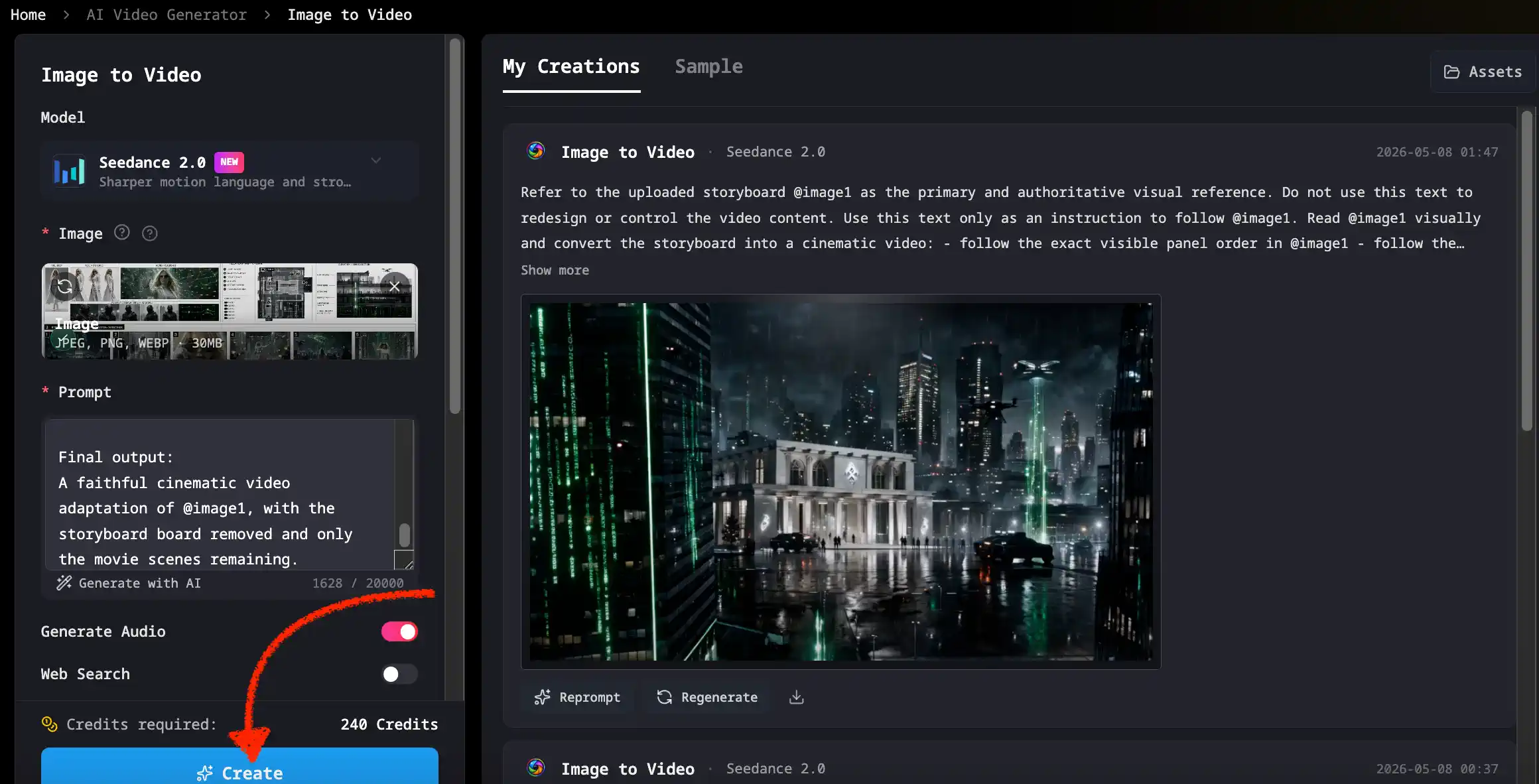Click Image to Video title of 00:37 card
This screenshot has width=1539, height=784.
(x=628, y=769)
